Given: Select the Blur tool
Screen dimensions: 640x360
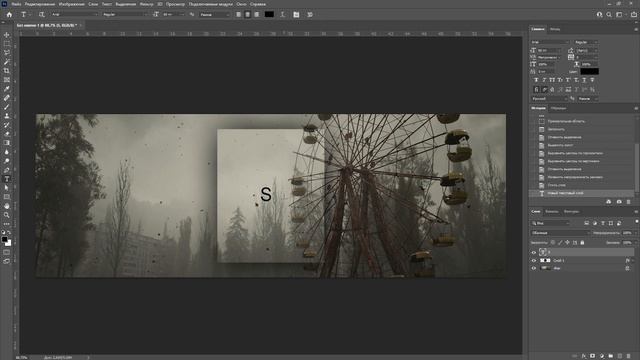Looking at the screenshot, I should coord(7,152).
